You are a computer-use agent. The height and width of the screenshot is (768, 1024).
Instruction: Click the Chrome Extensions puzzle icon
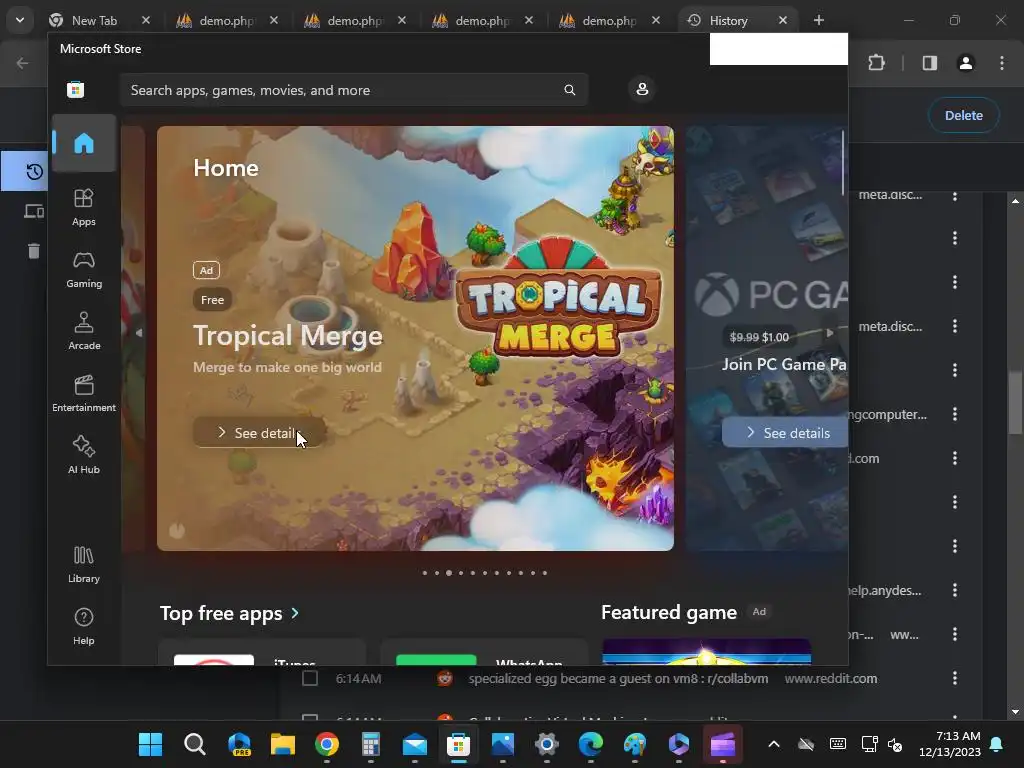(x=876, y=63)
